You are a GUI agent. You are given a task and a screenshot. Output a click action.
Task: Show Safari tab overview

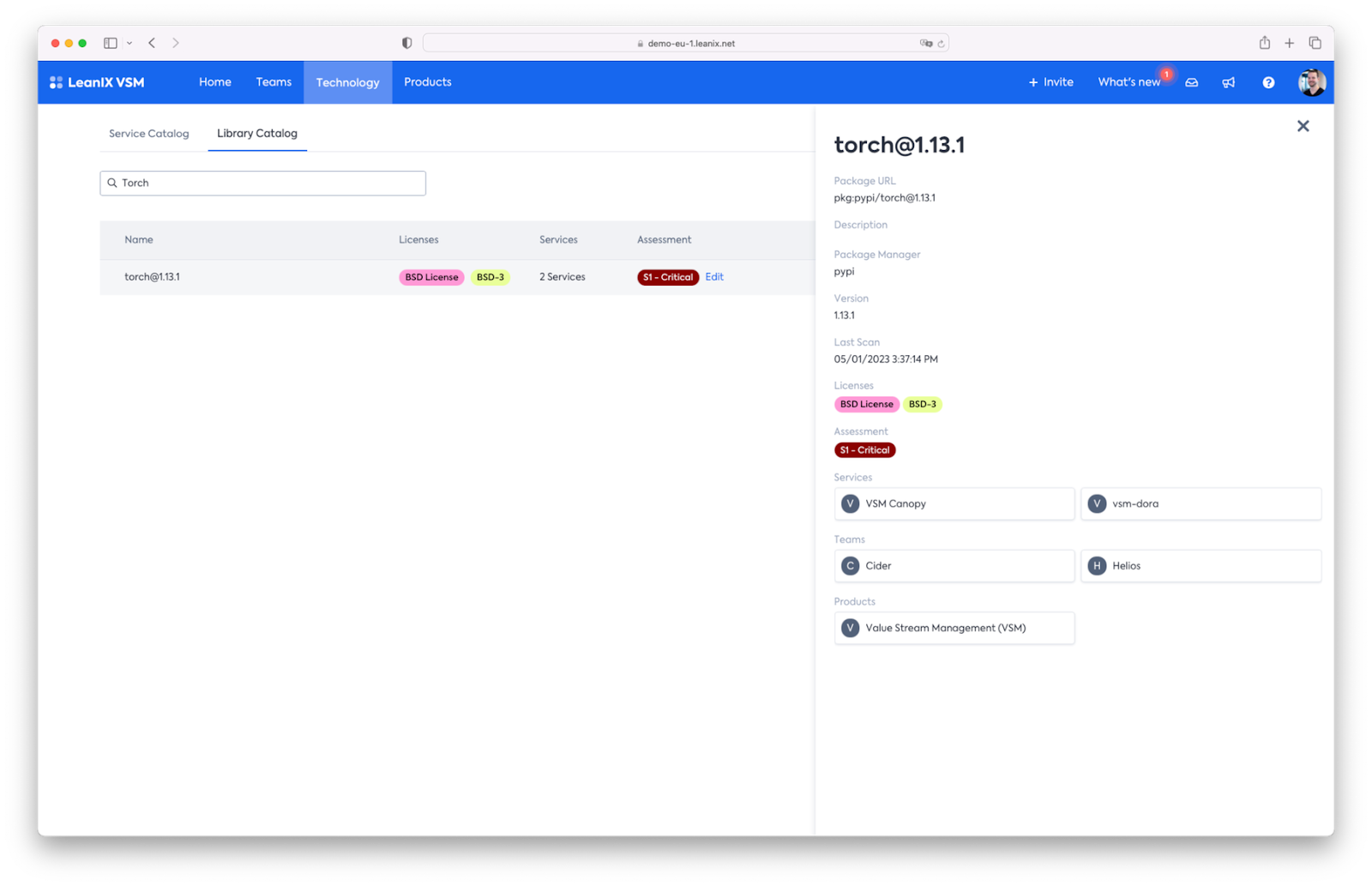1315,43
